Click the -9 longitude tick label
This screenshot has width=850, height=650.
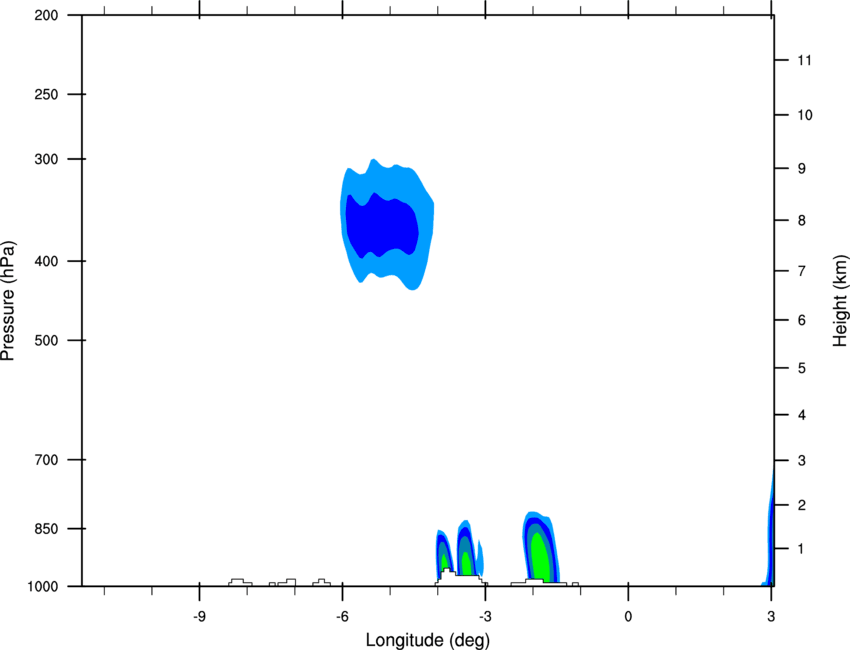coord(199,617)
